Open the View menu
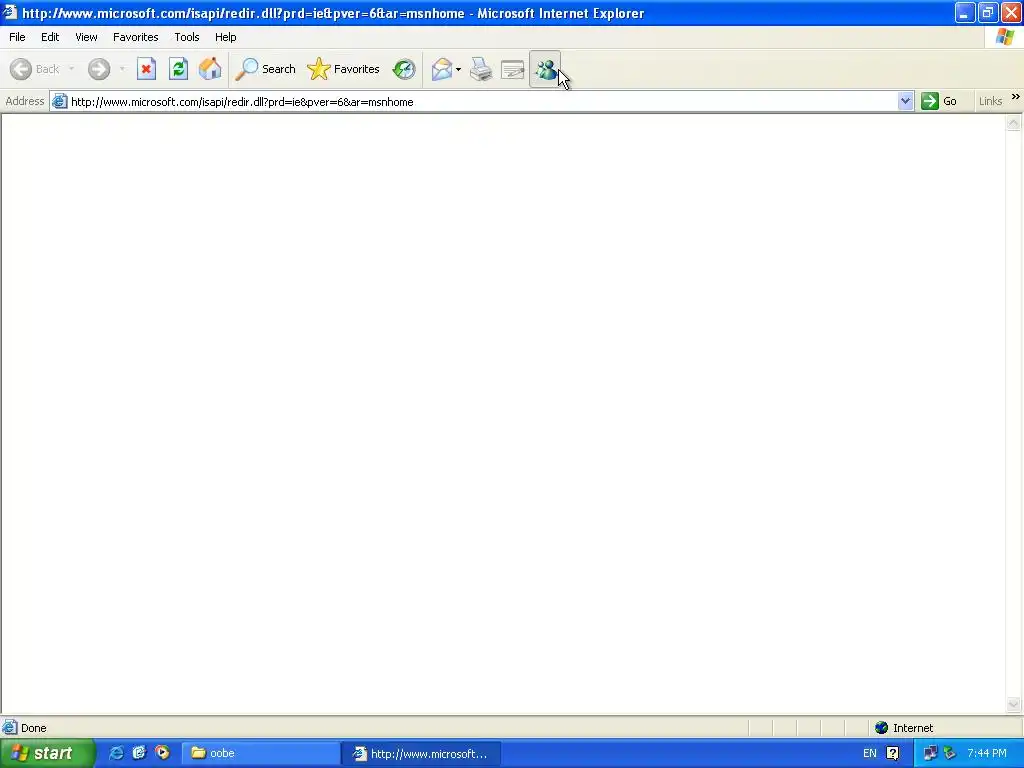 pyautogui.click(x=86, y=37)
